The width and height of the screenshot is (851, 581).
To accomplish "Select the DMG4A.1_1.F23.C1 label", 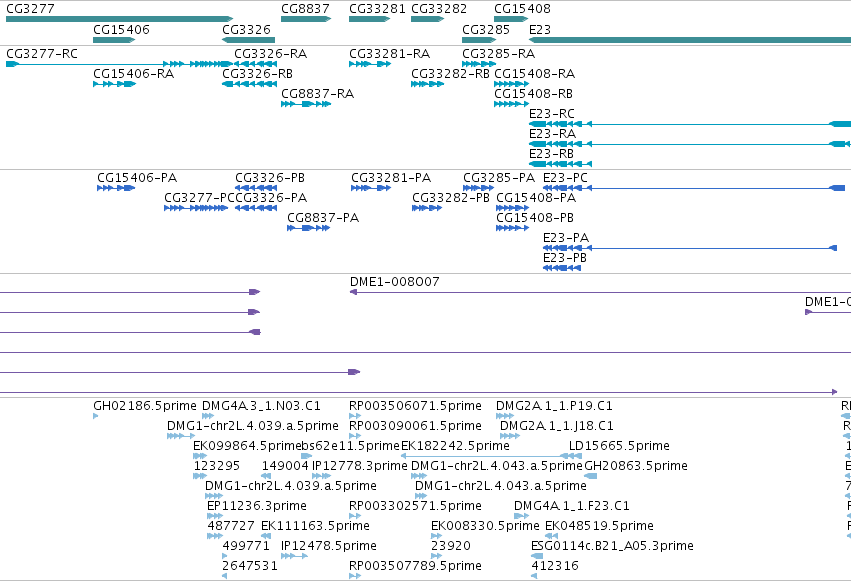I will point(572,506).
